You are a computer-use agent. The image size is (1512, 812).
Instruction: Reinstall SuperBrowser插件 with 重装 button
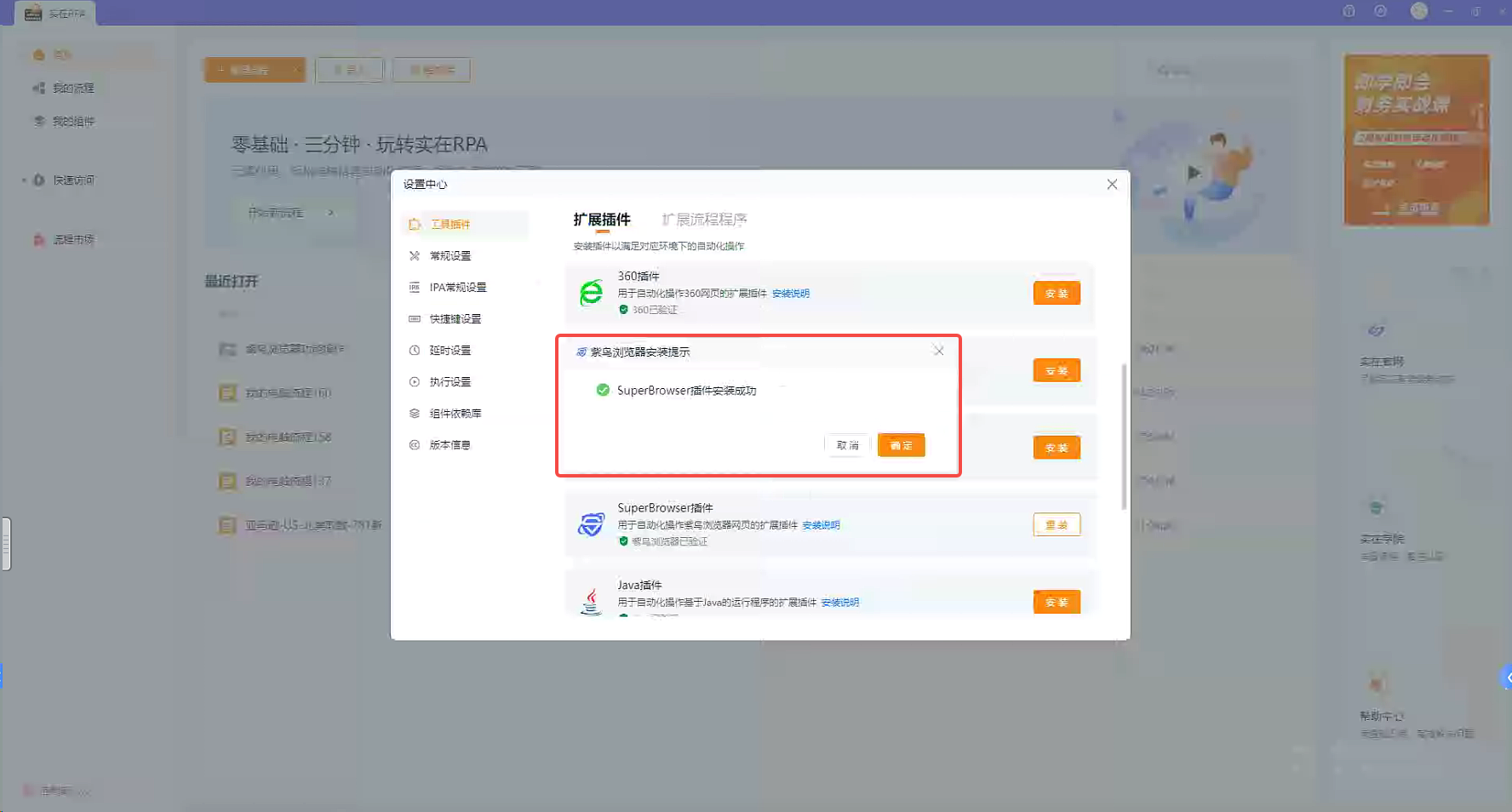point(1057,524)
